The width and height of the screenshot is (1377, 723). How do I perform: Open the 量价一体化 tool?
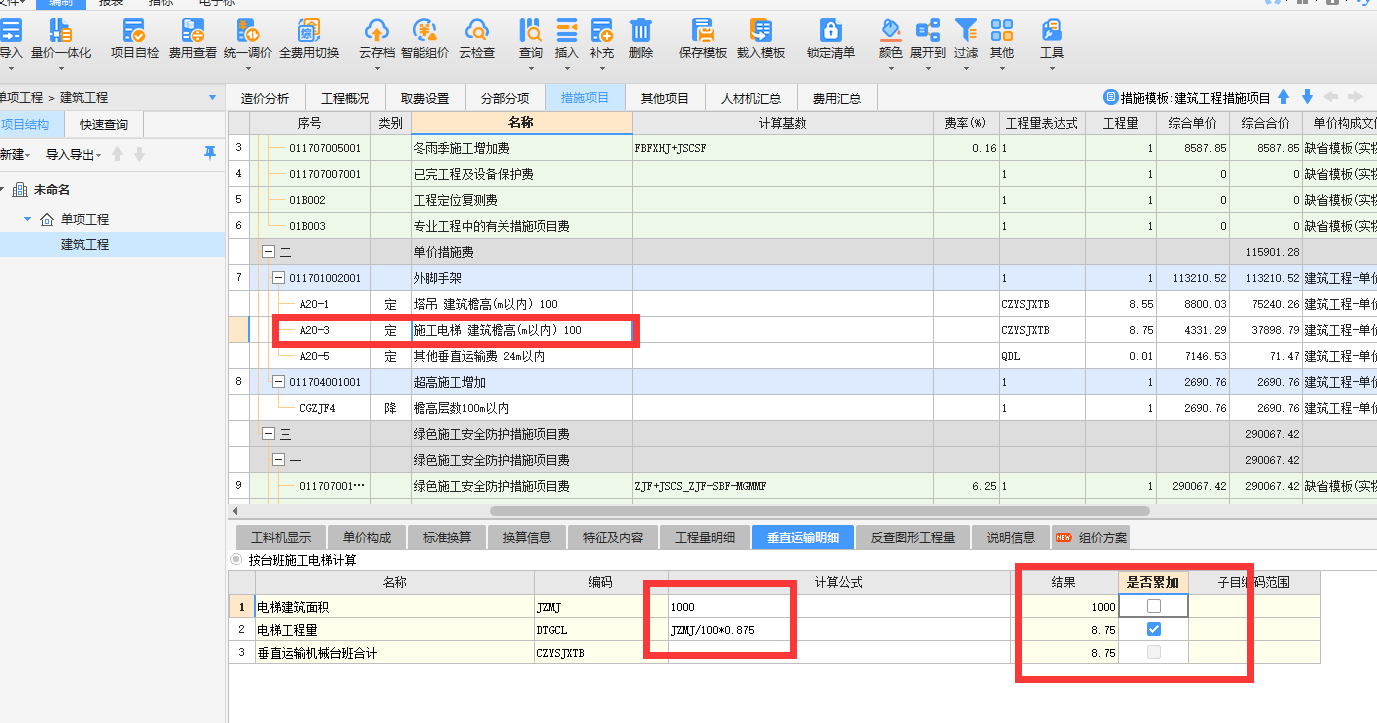60,38
